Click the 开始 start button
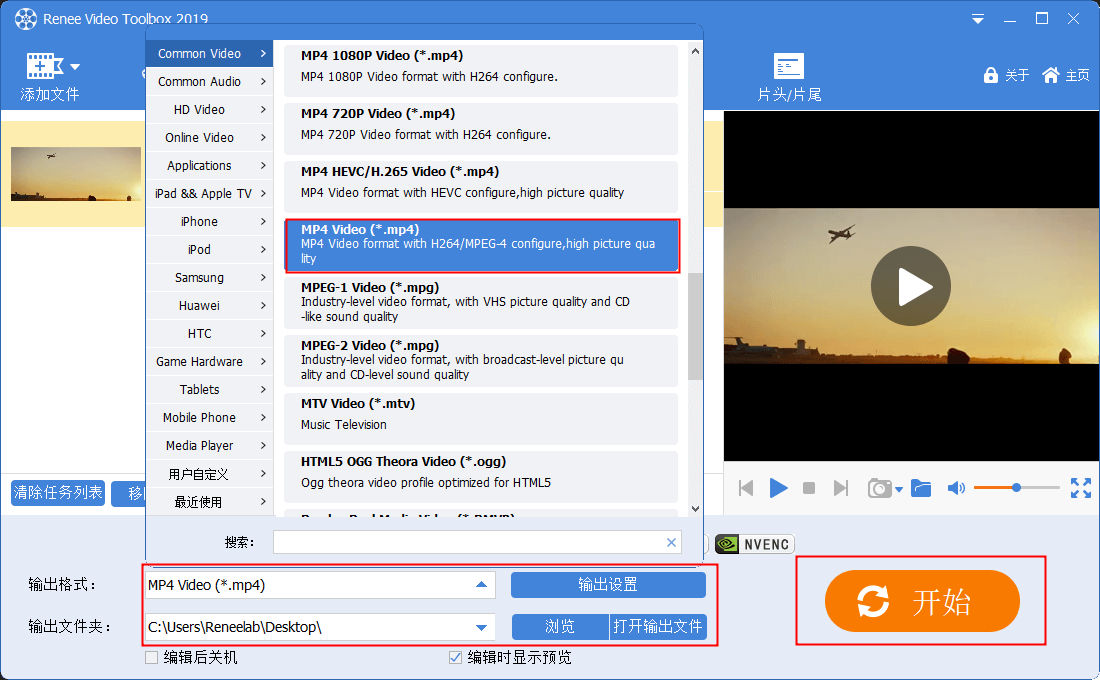 coord(922,601)
